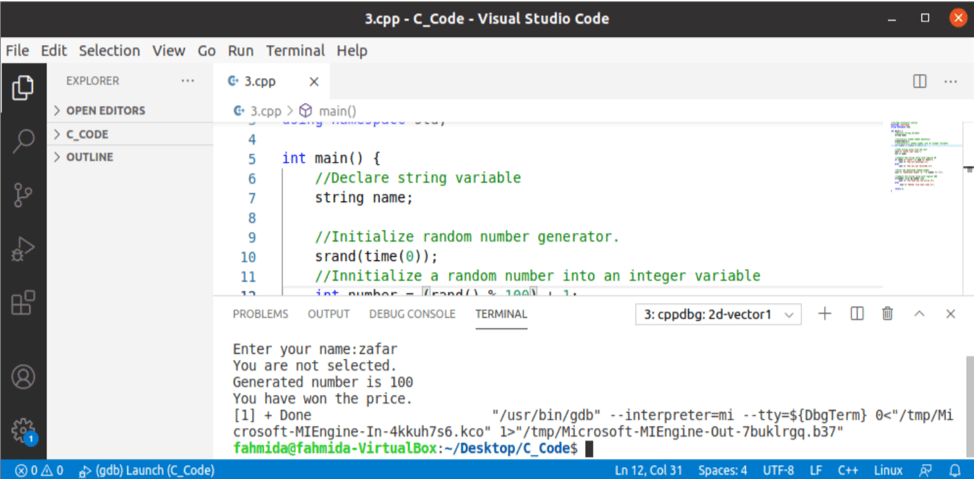The image size is (974, 479).
Task: Open the Accounts menu icon
Action: (x=23, y=377)
